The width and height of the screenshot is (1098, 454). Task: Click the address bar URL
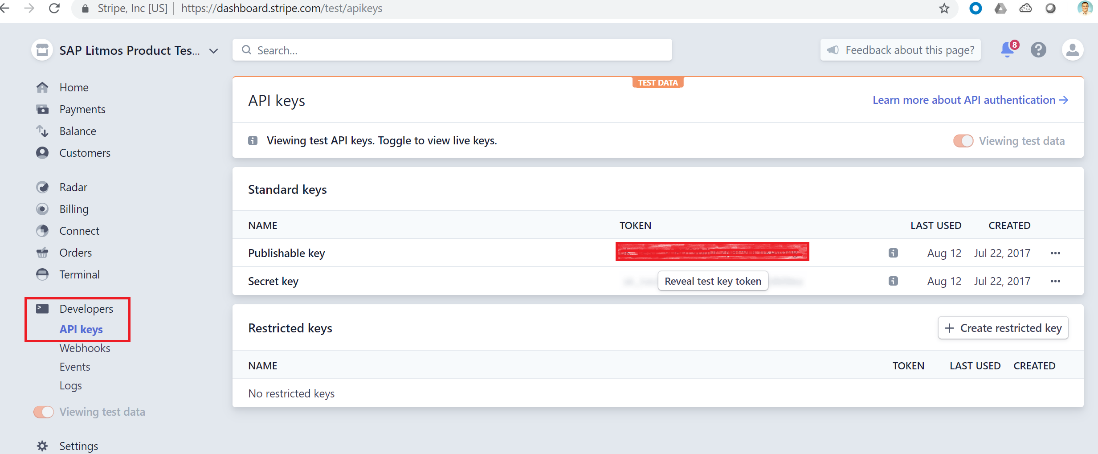point(282,8)
